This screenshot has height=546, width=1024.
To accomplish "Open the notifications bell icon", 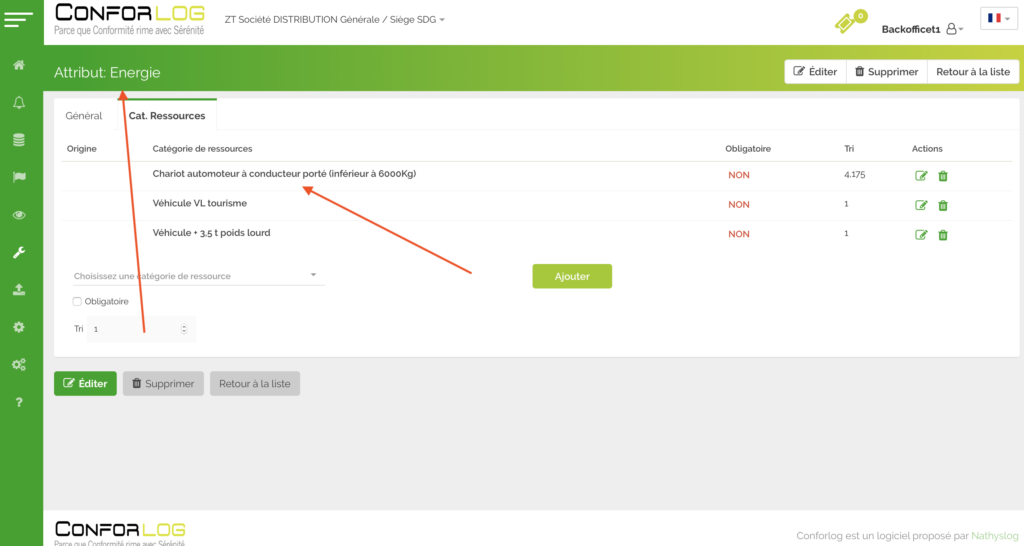I will coord(19,103).
